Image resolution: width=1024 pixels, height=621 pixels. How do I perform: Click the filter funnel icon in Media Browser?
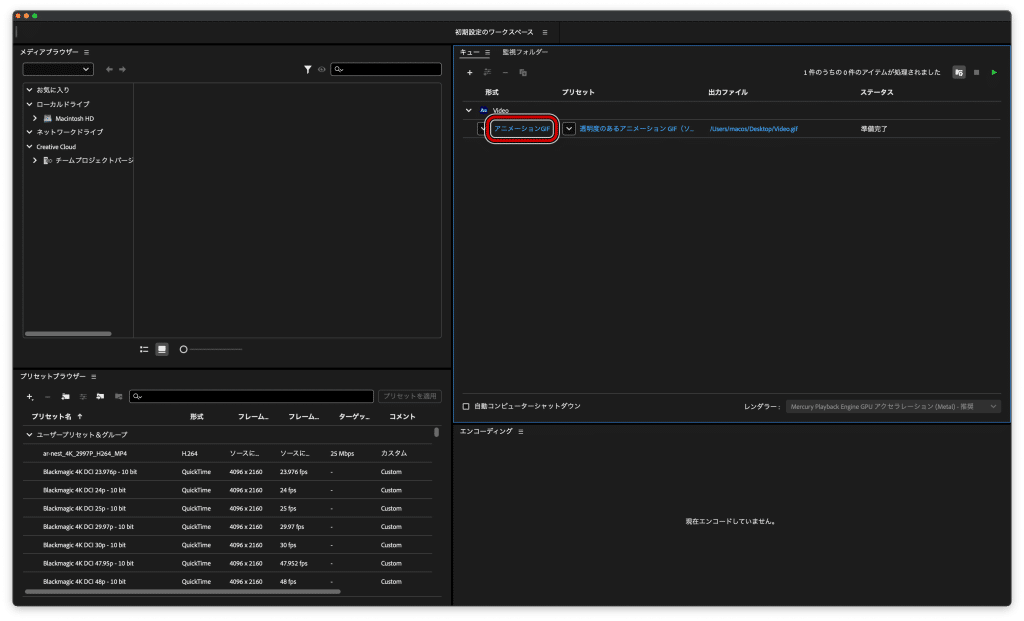point(308,69)
